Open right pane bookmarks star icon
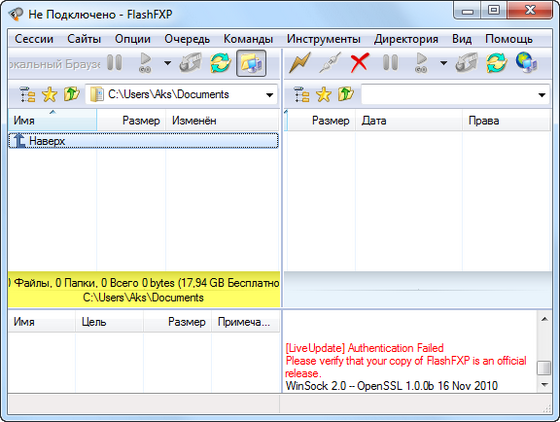Viewport: 560px width, 422px height. 324,95
